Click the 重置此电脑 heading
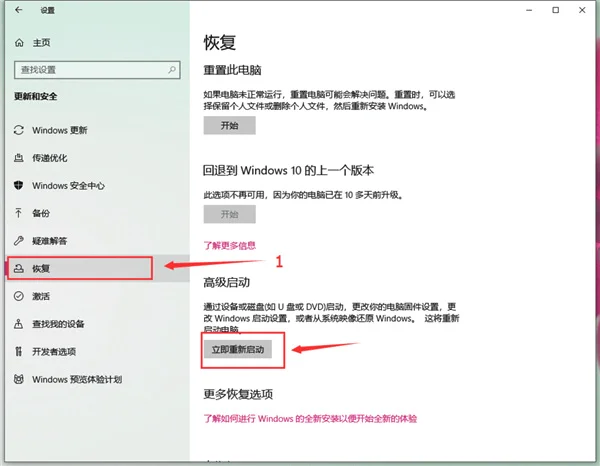This screenshot has width=600, height=466. 232,70
